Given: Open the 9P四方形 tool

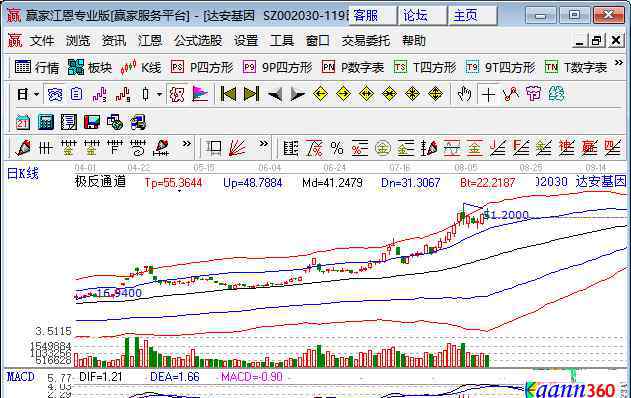Looking at the screenshot, I should pos(277,67).
